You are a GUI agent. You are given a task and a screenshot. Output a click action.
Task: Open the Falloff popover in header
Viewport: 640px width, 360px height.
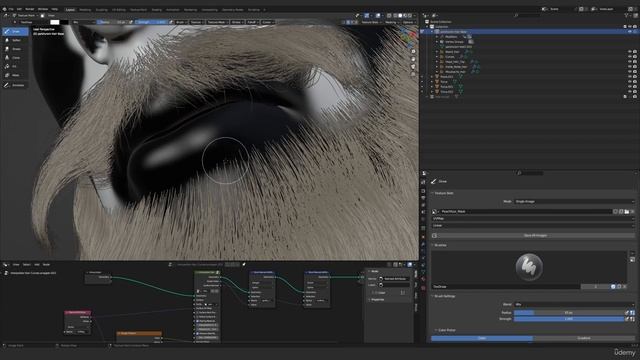click(x=253, y=22)
